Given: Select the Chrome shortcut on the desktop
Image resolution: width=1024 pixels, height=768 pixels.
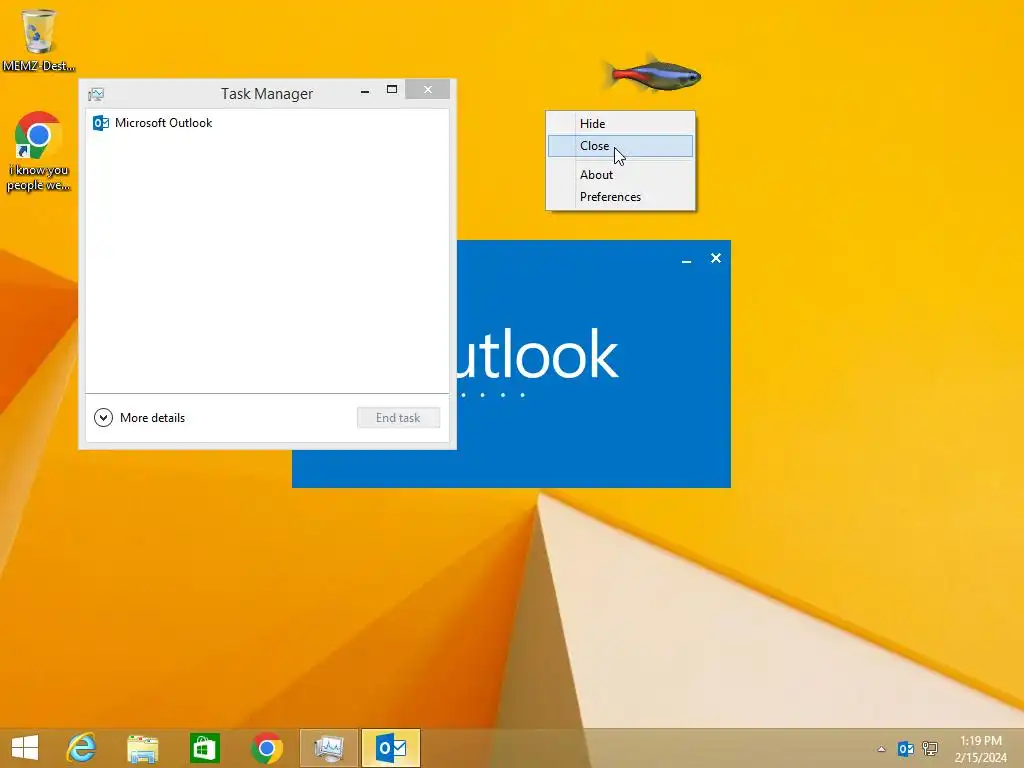Looking at the screenshot, I should 39,152.
